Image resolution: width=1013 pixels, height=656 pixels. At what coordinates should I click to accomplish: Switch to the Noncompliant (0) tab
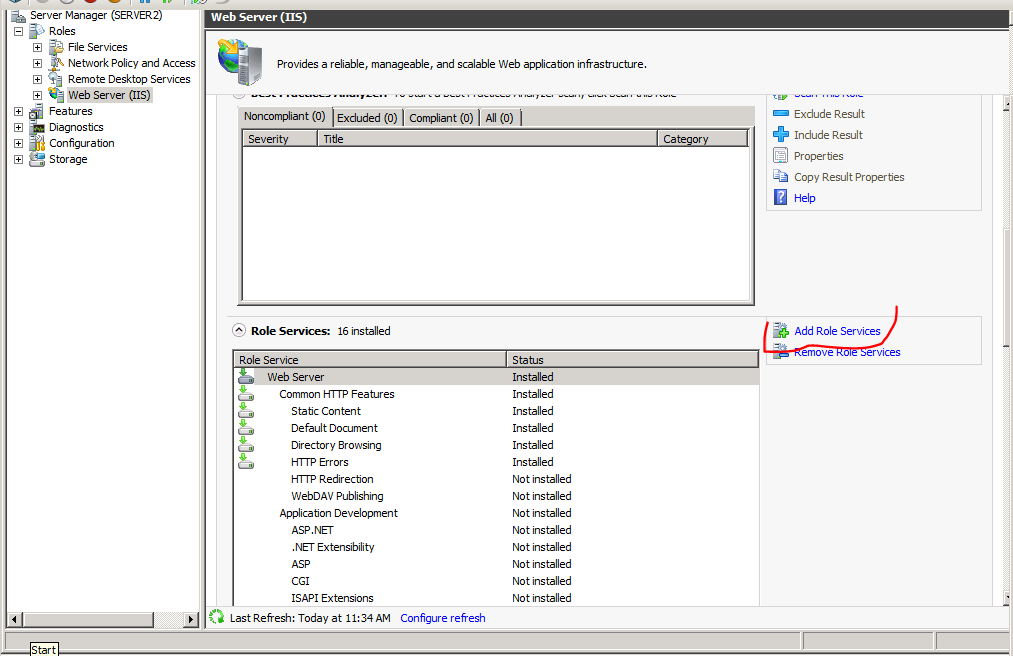[284, 116]
